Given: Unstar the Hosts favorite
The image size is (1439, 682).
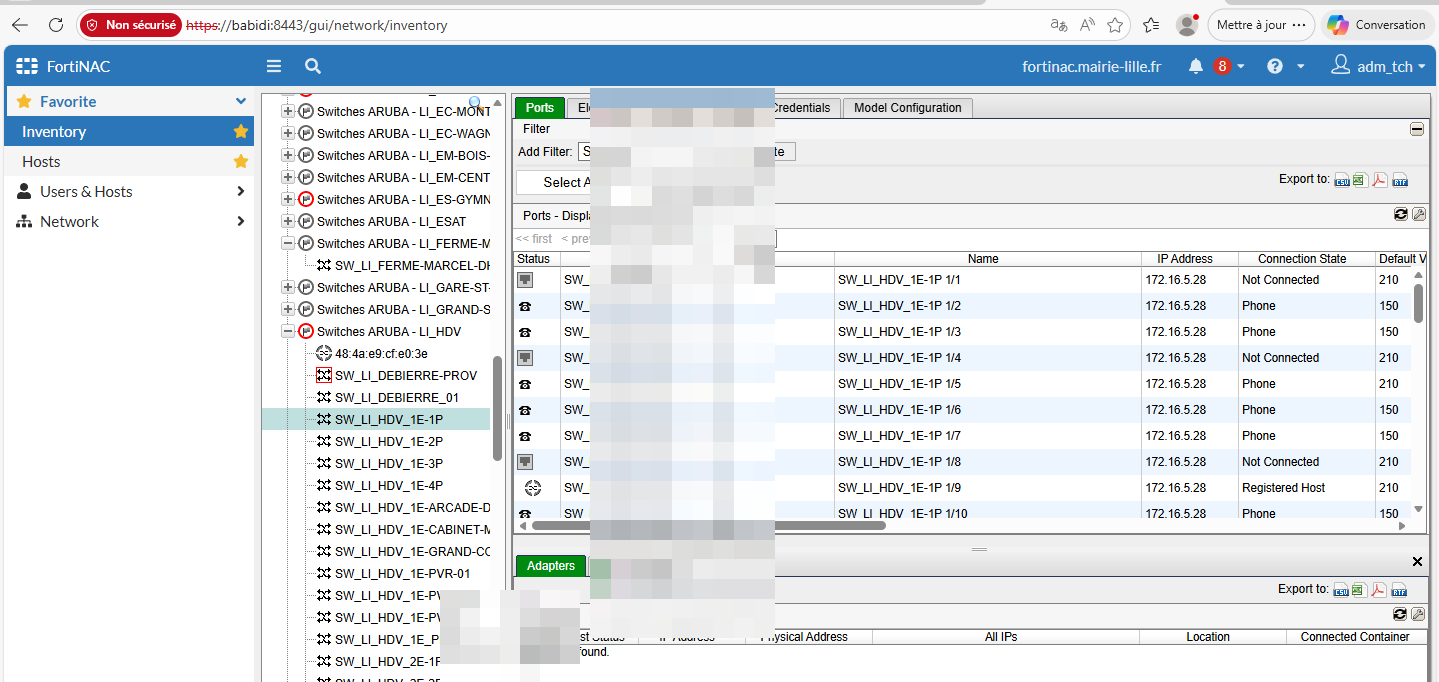Looking at the screenshot, I should click(x=240, y=161).
